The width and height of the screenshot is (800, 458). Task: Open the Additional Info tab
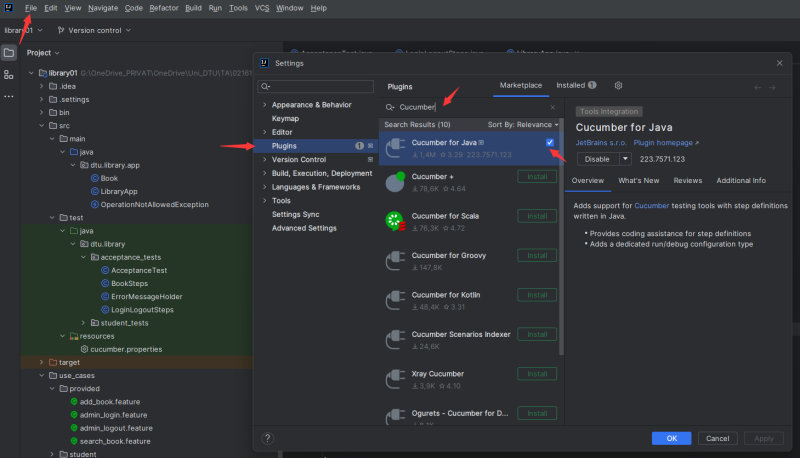pyautogui.click(x=741, y=181)
